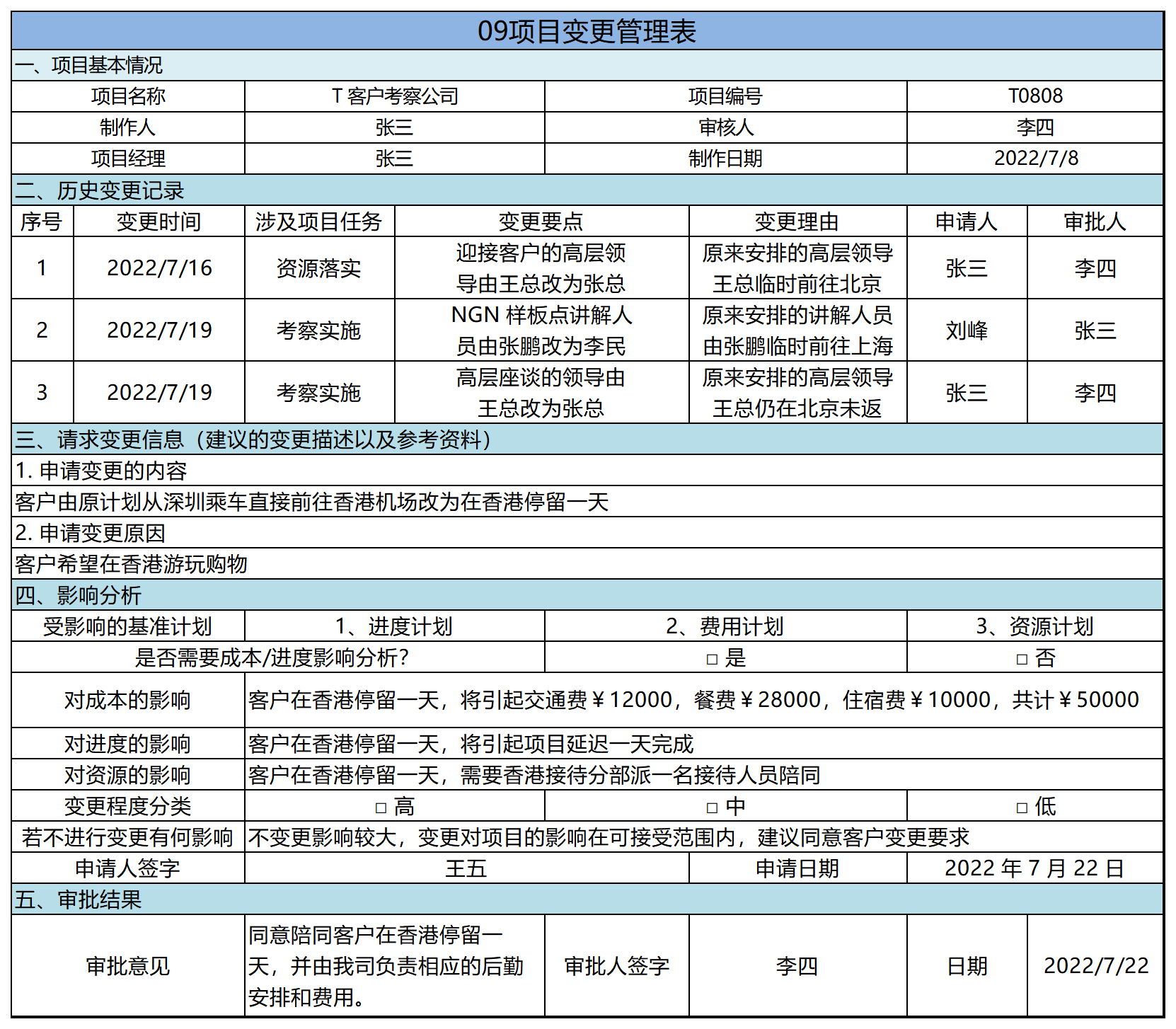Select the label 对进度的影响
This screenshot has height=1029, width=1176.
point(128,744)
